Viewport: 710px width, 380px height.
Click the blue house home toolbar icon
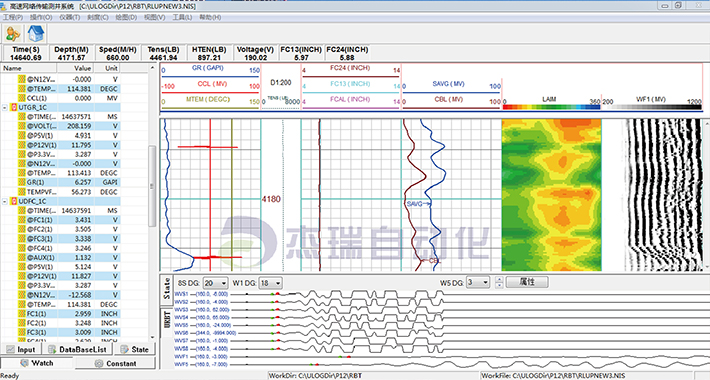36,34
